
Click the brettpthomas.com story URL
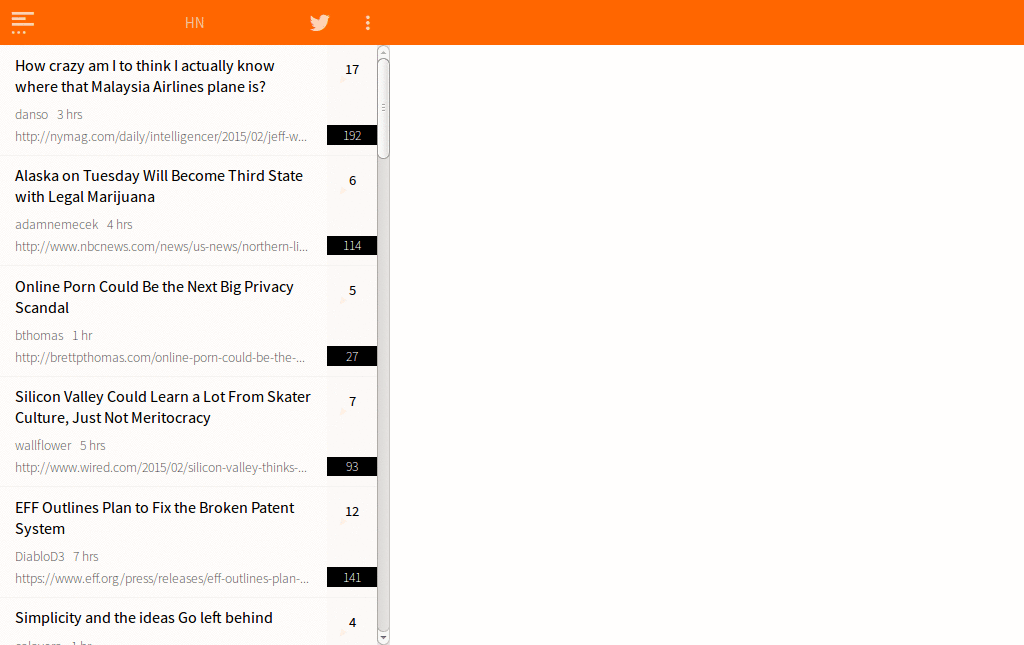tap(160, 358)
